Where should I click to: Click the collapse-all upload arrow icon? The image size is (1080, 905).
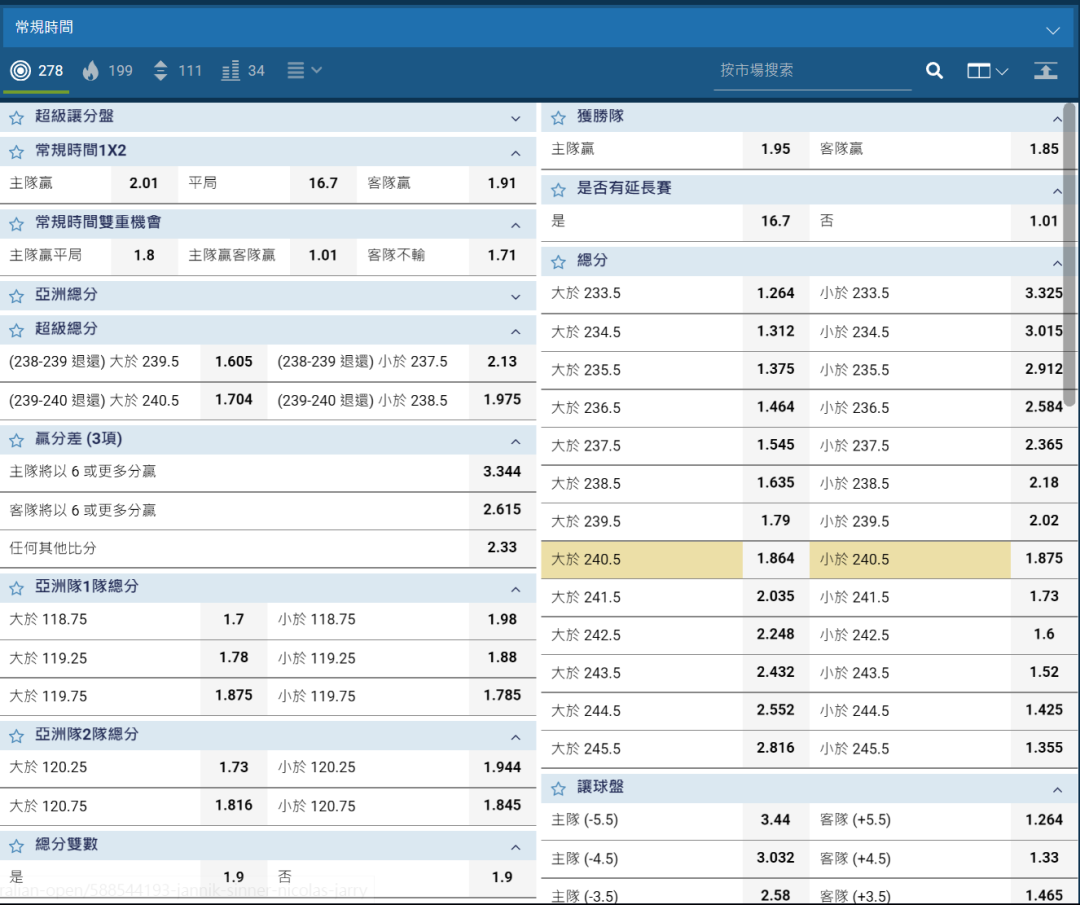point(1045,71)
